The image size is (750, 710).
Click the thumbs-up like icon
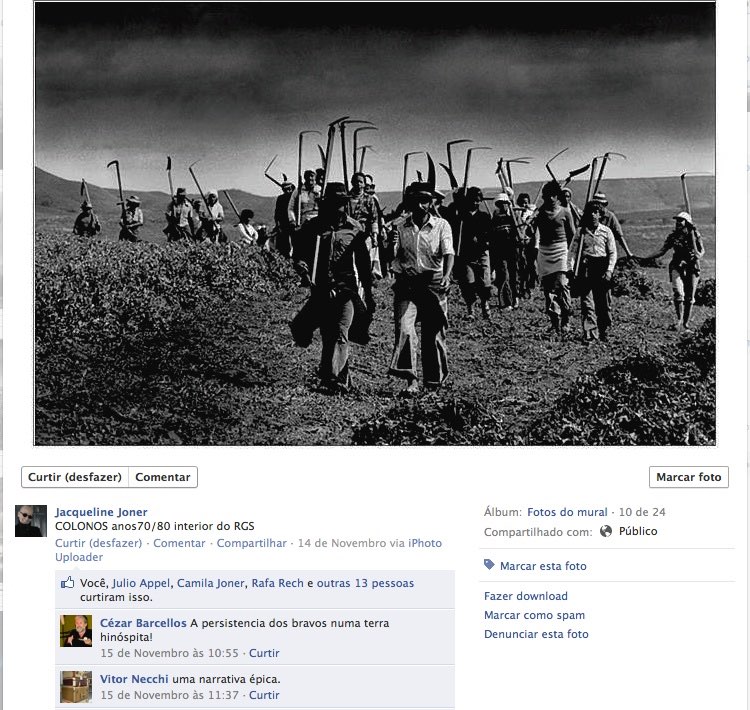click(67, 582)
